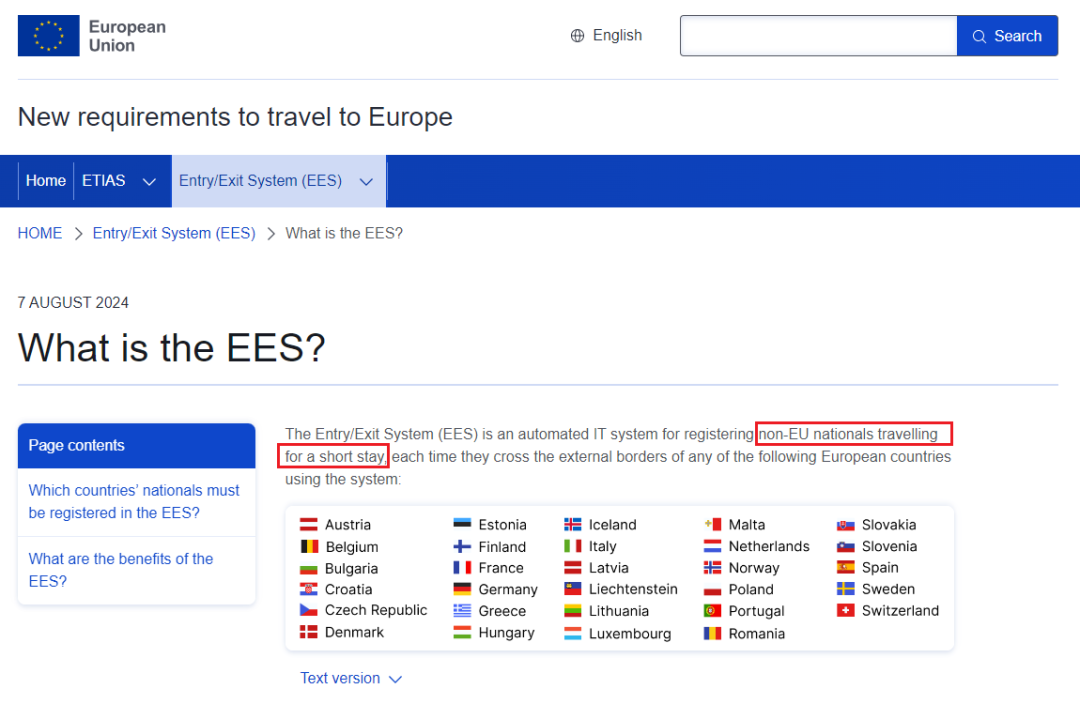Open 'What are the benefits of the EES?' link
Image resolution: width=1080 pixels, height=704 pixels.
[x=121, y=570]
